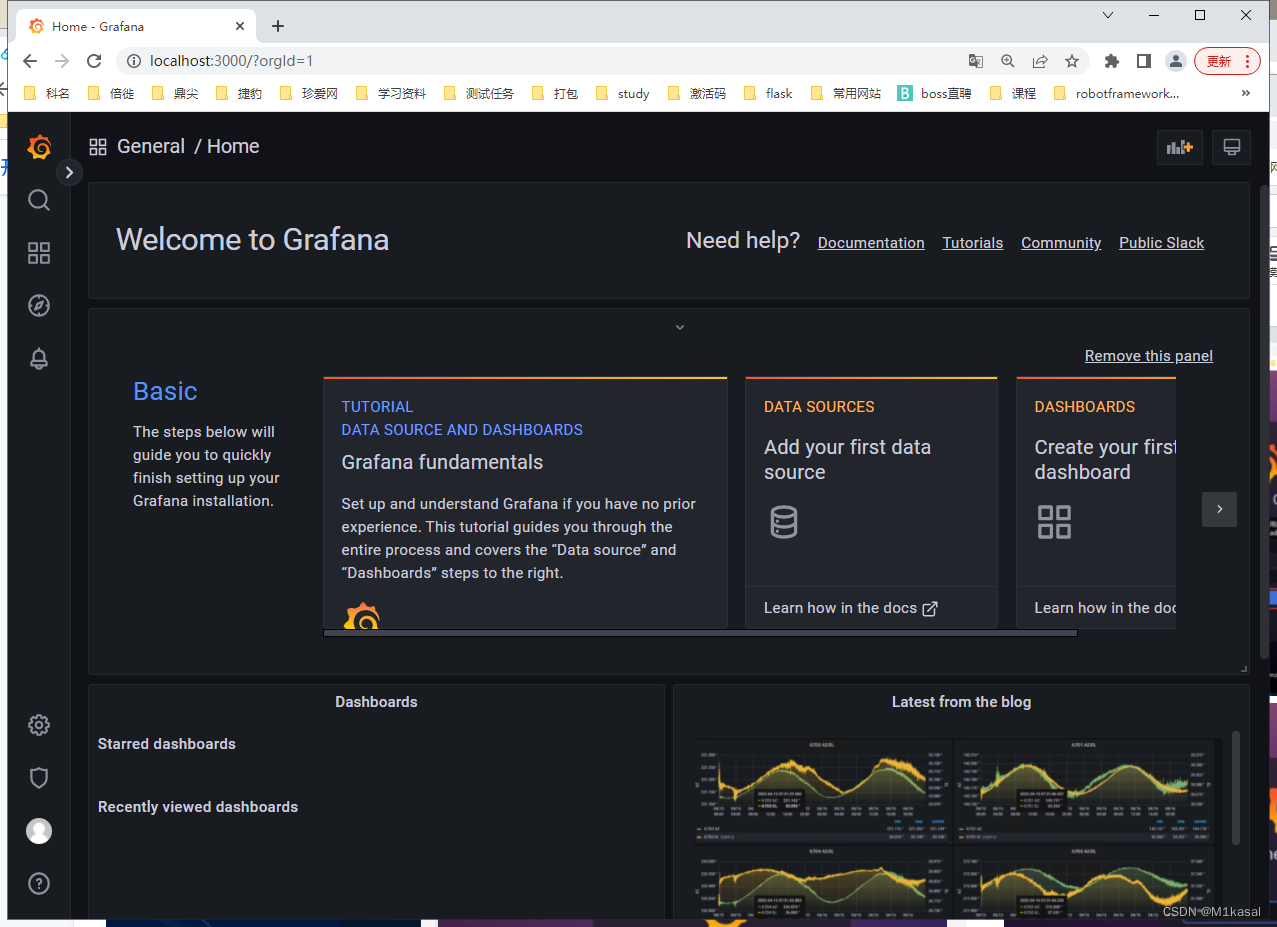Click the Chrome zoom magnifier icon
This screenshot has width=1277, height=927.
tap(1008, 61)
